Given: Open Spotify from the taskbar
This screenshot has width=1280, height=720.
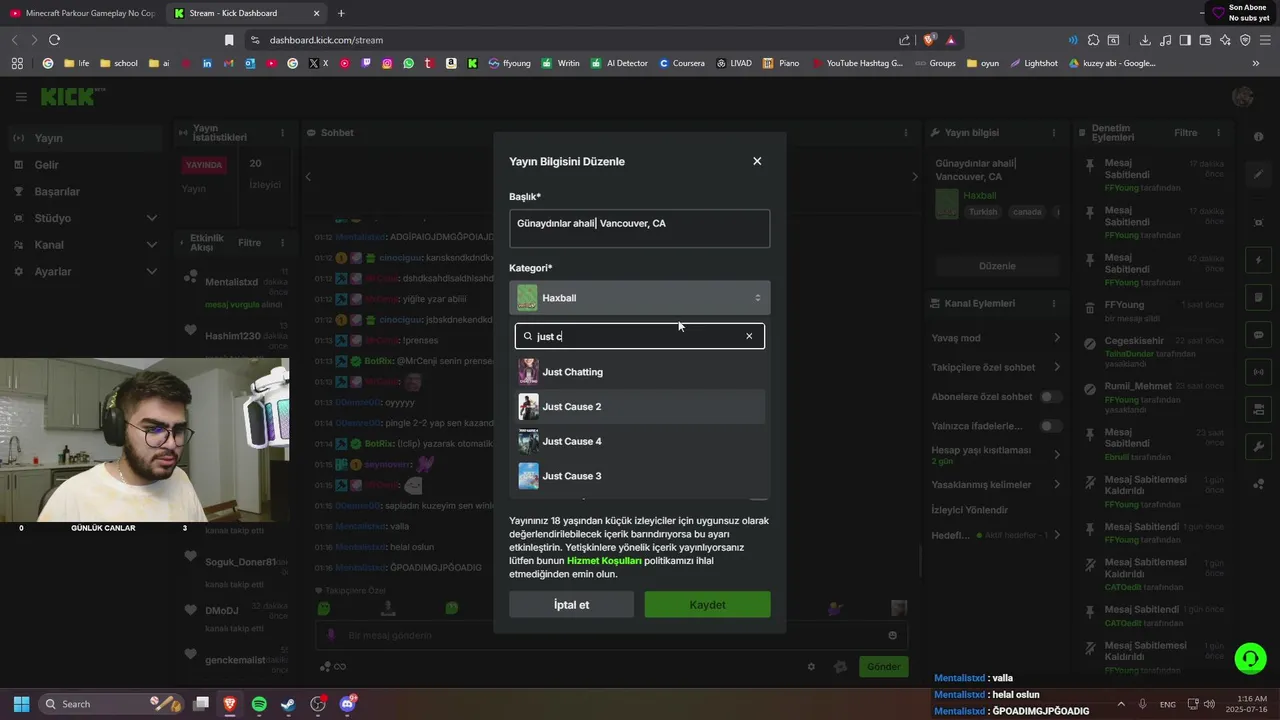Looking at the screenshot, I should point(259,704).
